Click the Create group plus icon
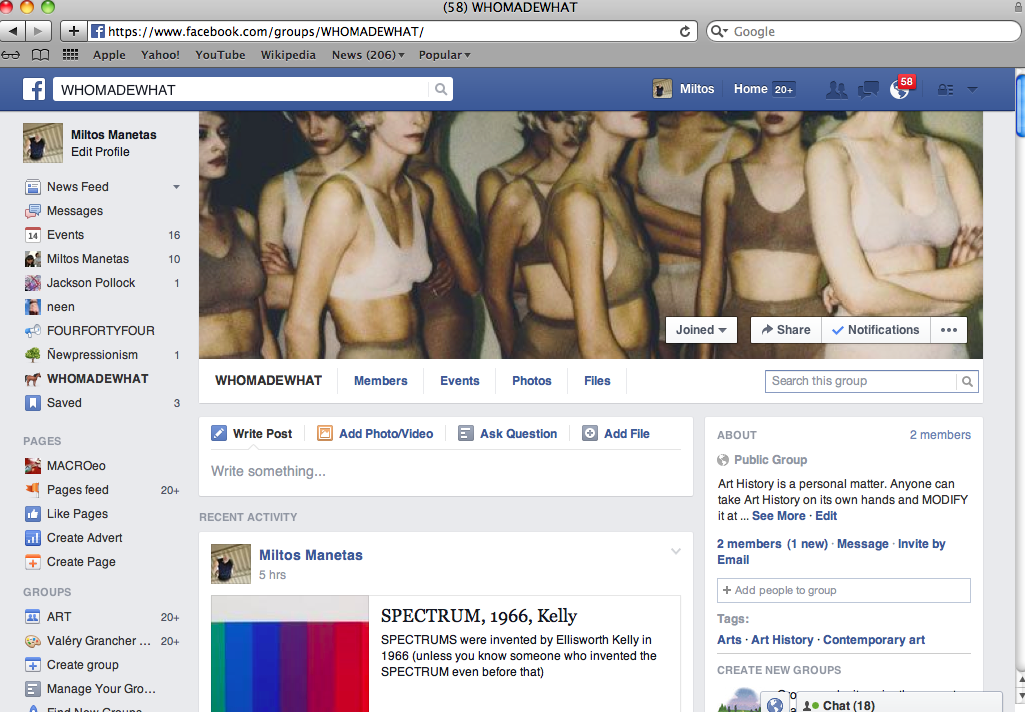The height and width of the screenshot is (712, 1025). pyautogui.click(x=33, y=665)
